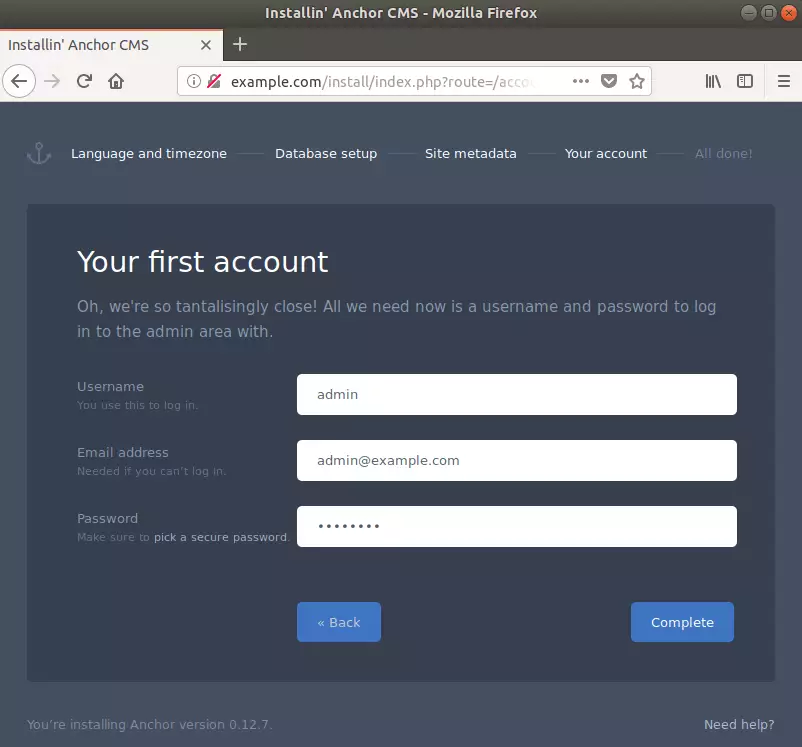Image resolution: width=802 pixels, height=747 pixels.
Task: Click the Email address label
Action: pyautogui.click(x=123, y=452)
